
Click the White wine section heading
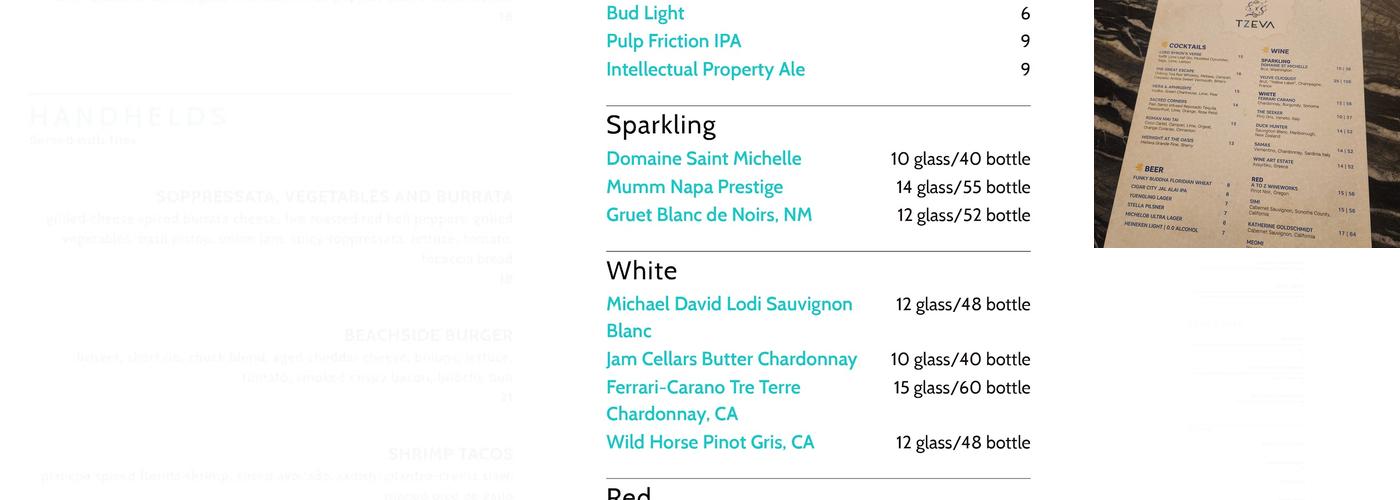[641, 271]
